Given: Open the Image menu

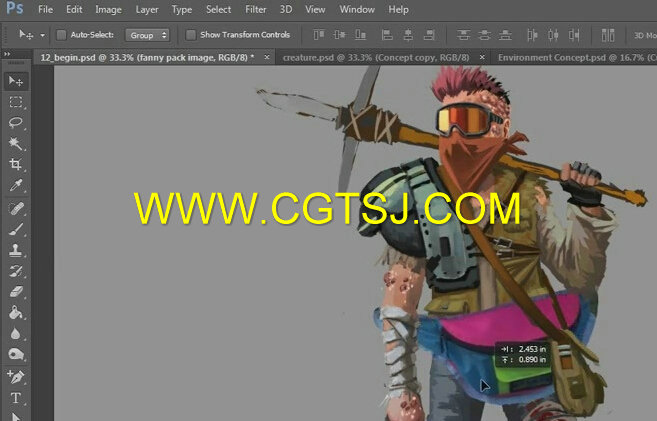Looking at the screenshot, I should tap(108, 9).
